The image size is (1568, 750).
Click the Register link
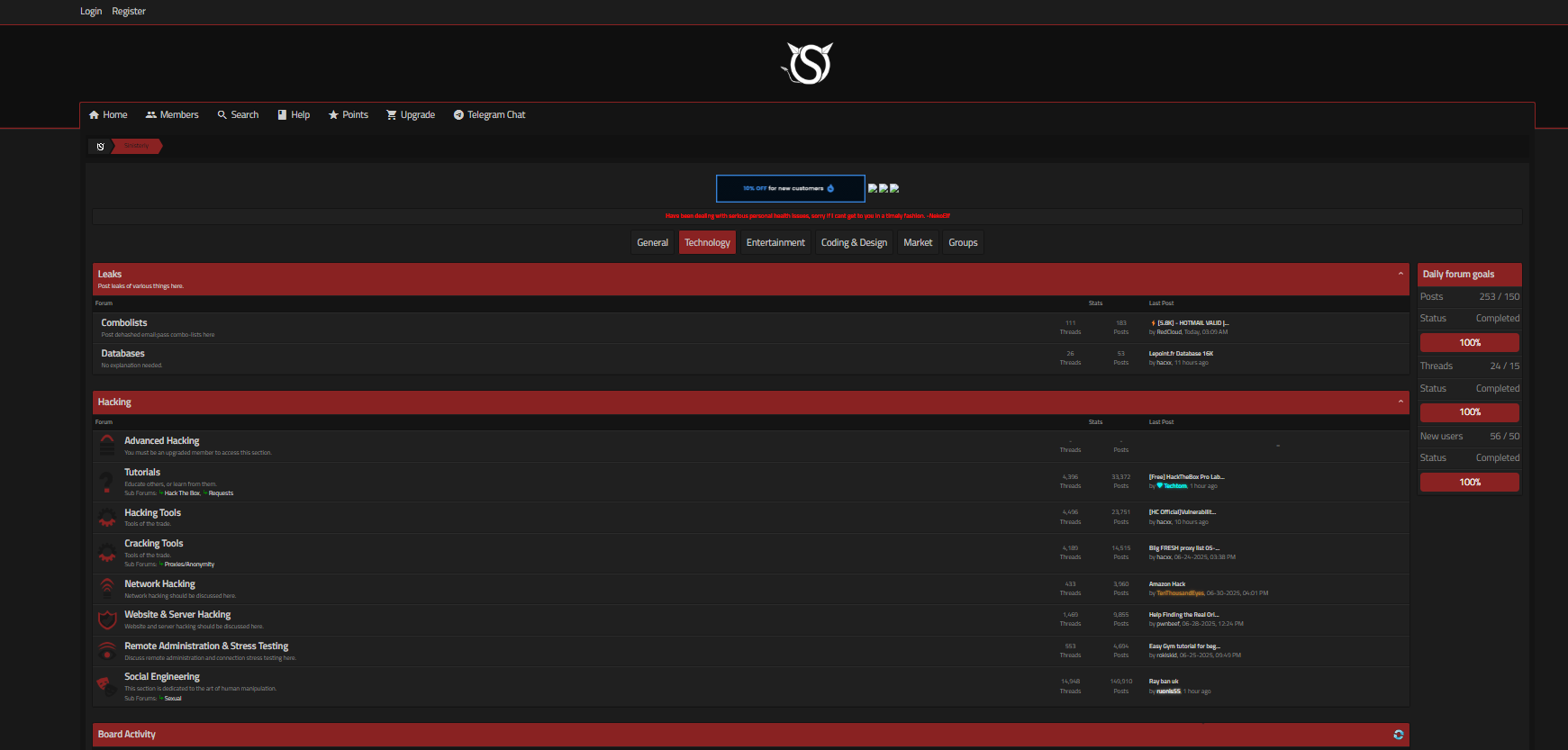coord(129,12)
